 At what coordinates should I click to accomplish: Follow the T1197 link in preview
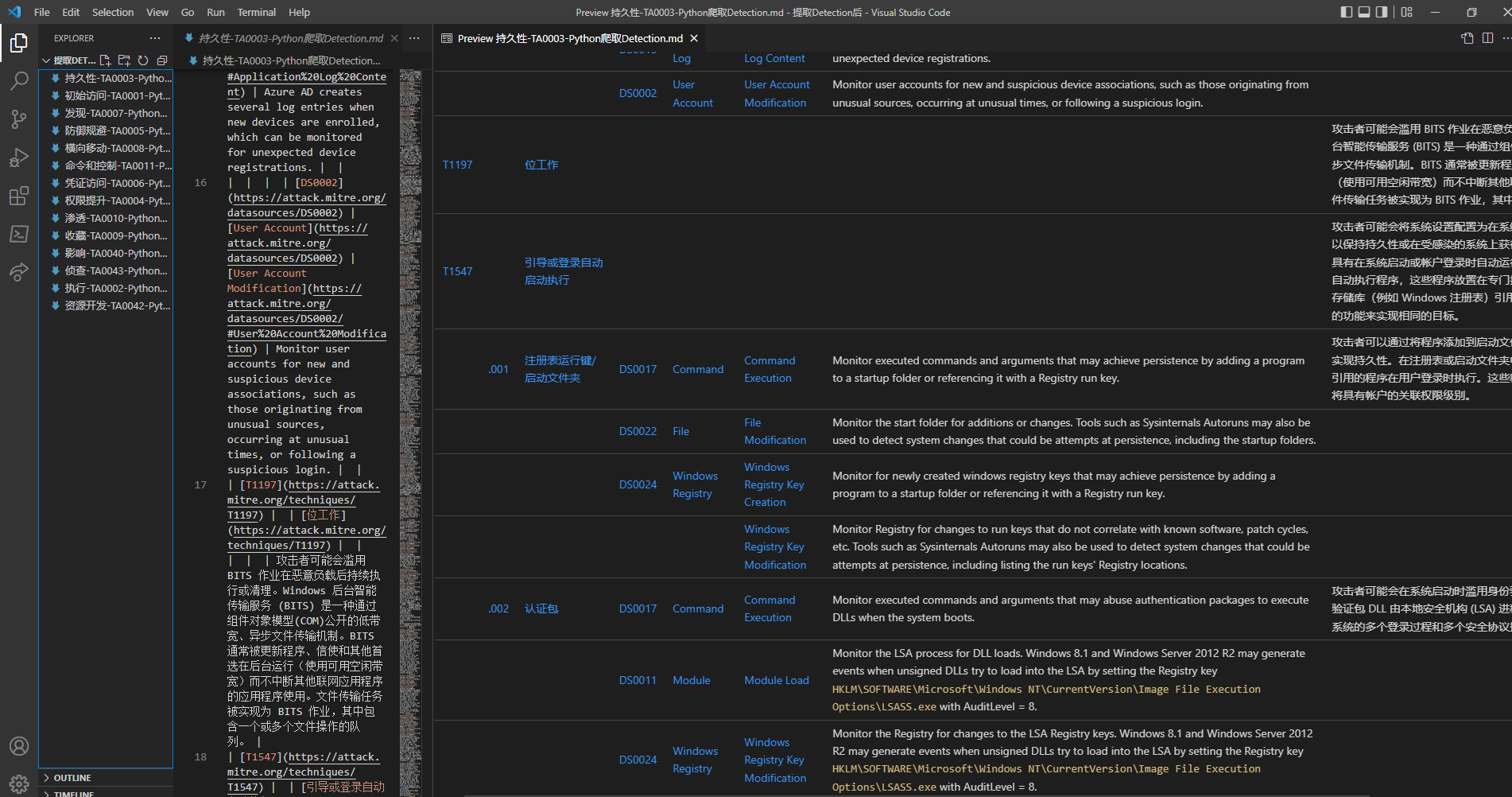[457, 165]
